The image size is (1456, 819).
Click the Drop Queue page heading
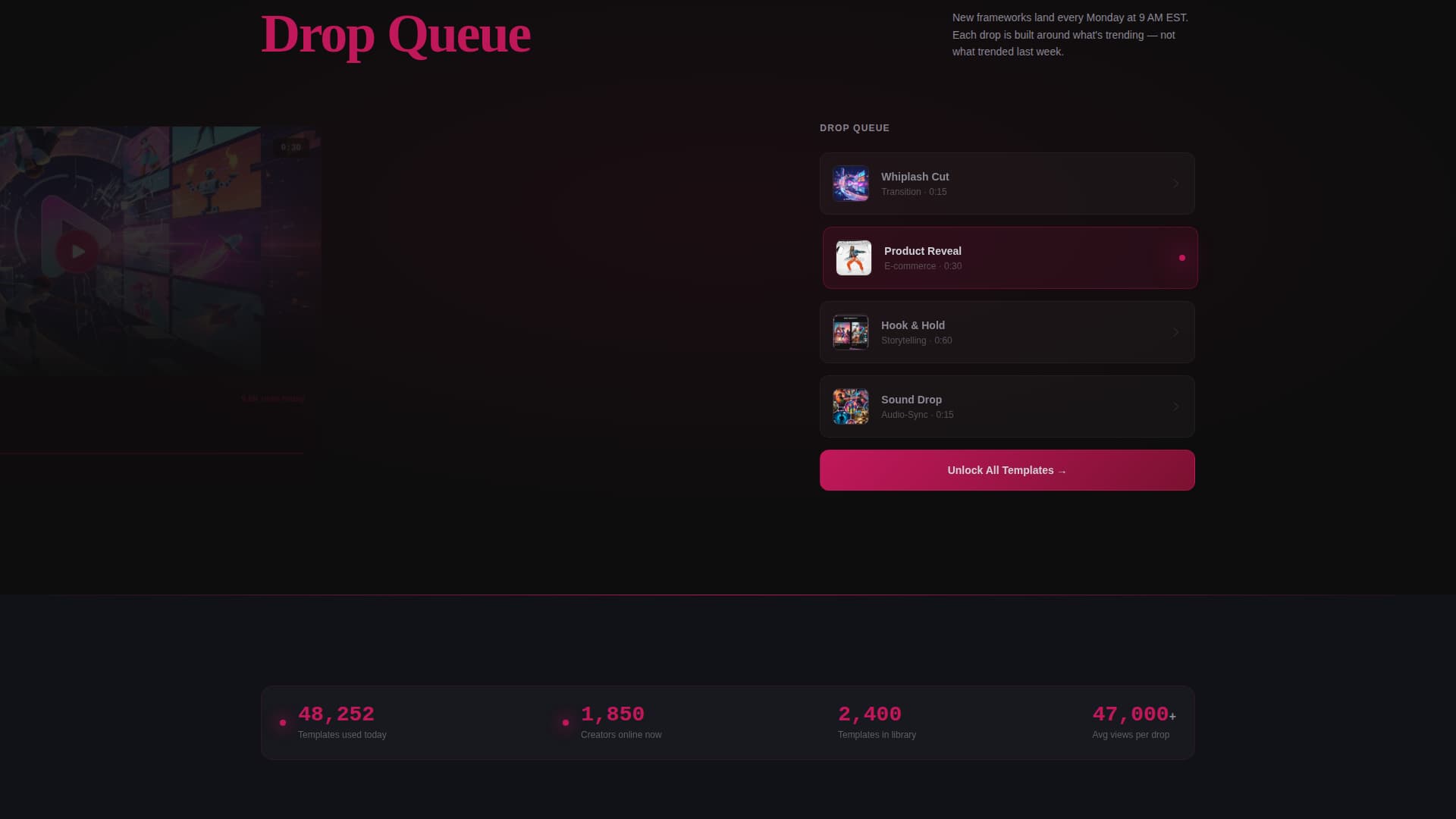(395, 35)
